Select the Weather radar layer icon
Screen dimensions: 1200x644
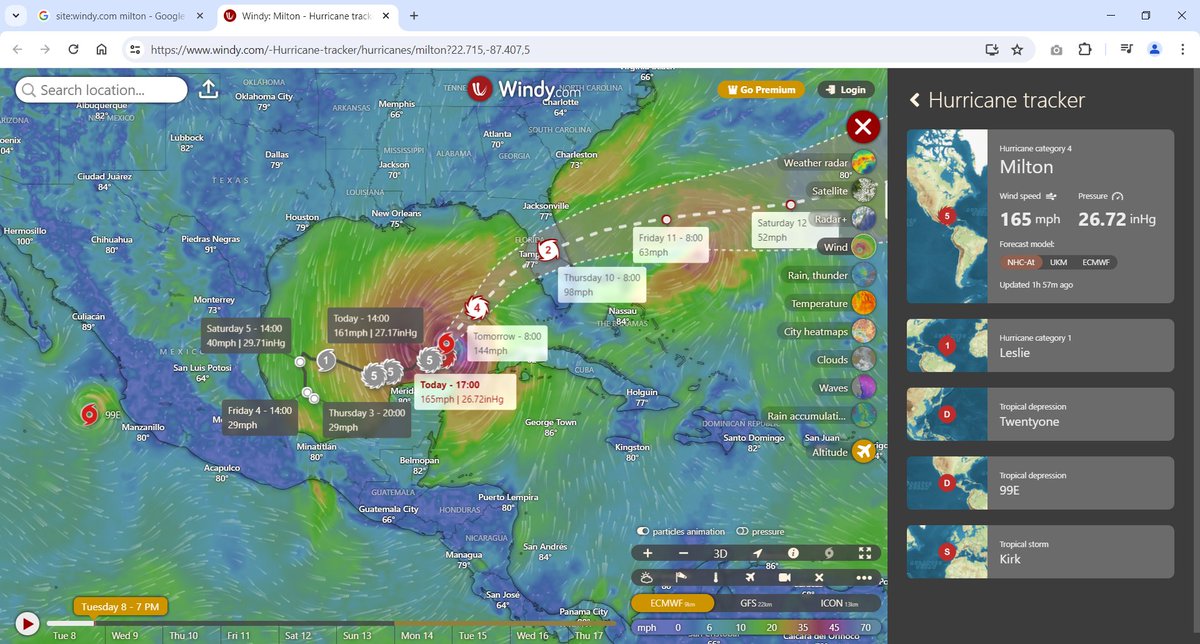864,162
